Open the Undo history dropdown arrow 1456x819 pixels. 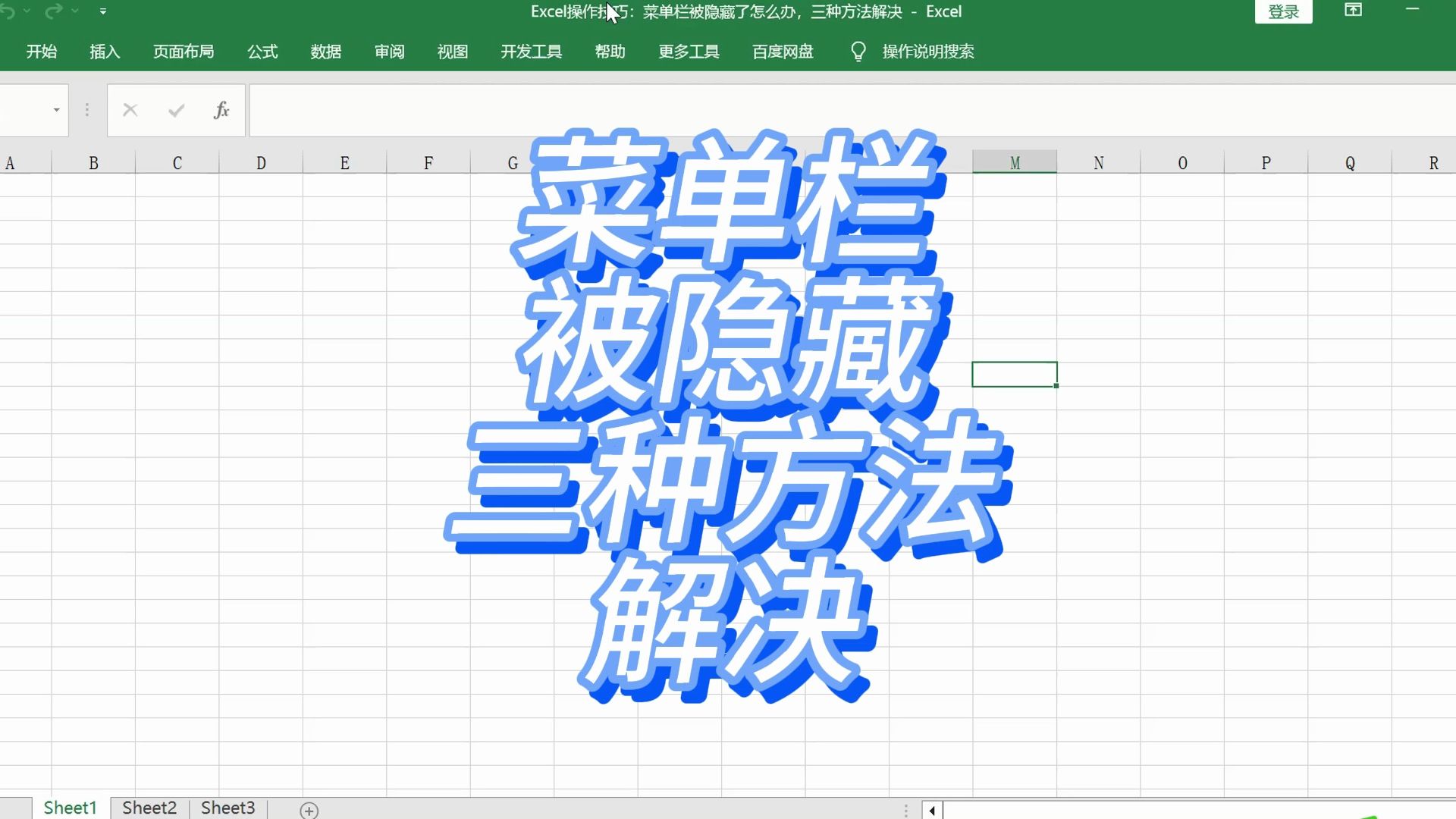pos(27,11)
